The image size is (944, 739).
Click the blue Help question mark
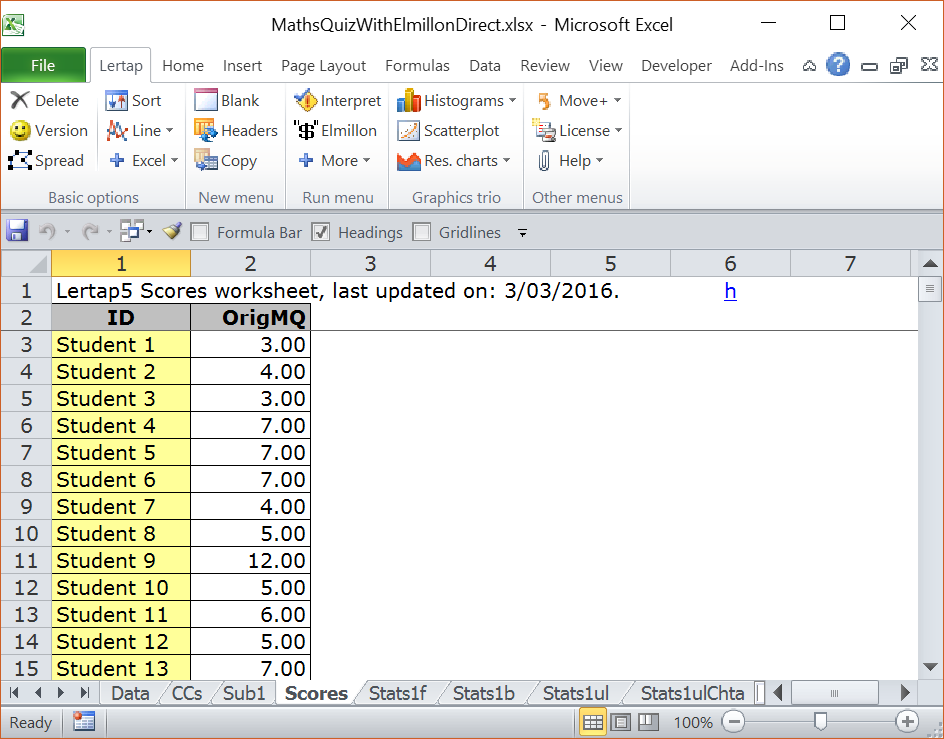click(x=837, y=64)
